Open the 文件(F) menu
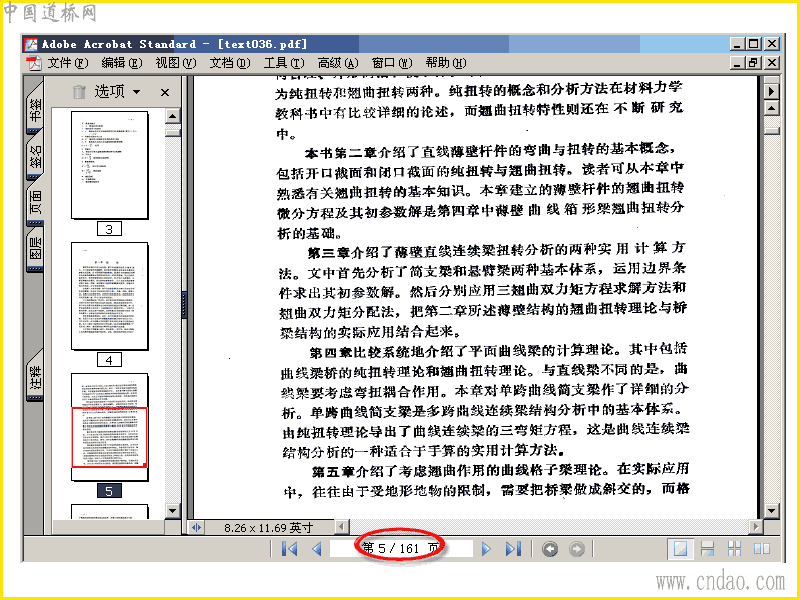 pos(68,63)
